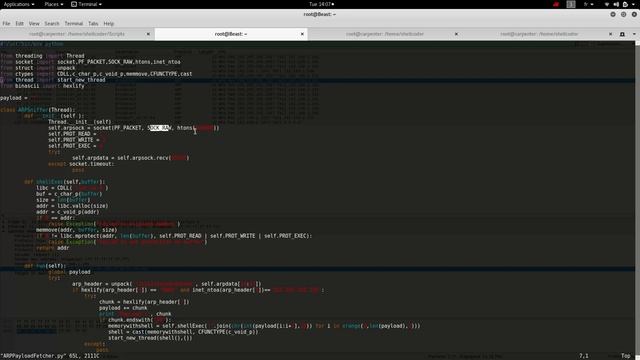Open the Tabs menu
The image size is (640, 360).
[x=93, y=24]
